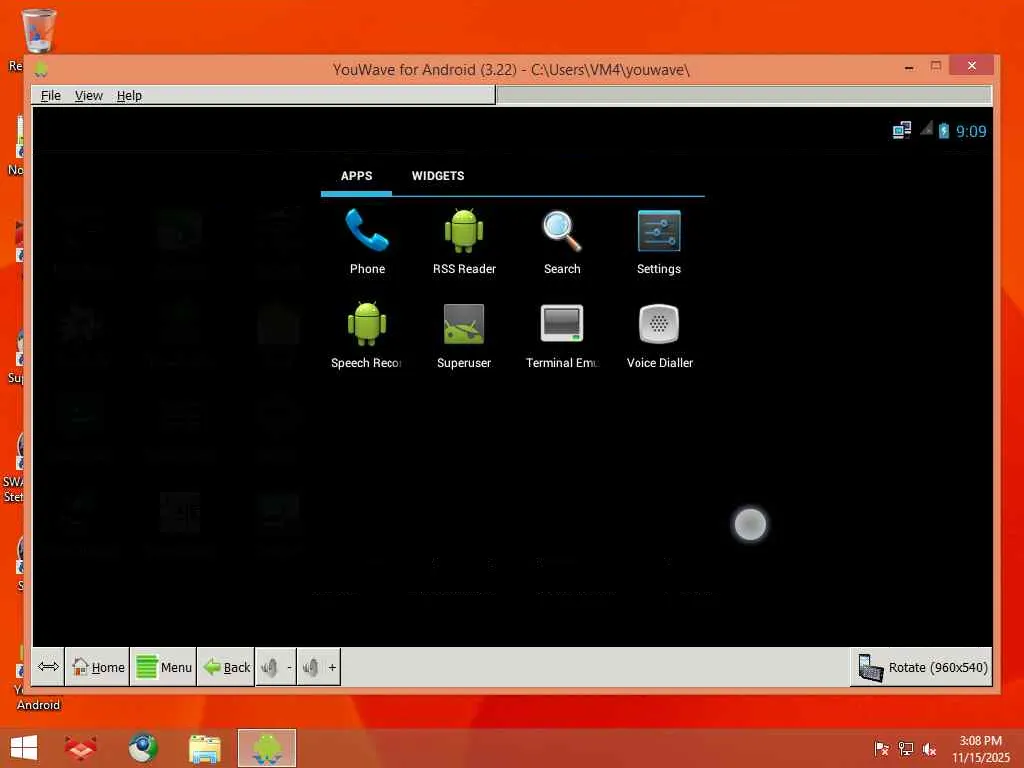Click Rotate (960x540) button
The image size is (1024, 768).
(921, 667)
